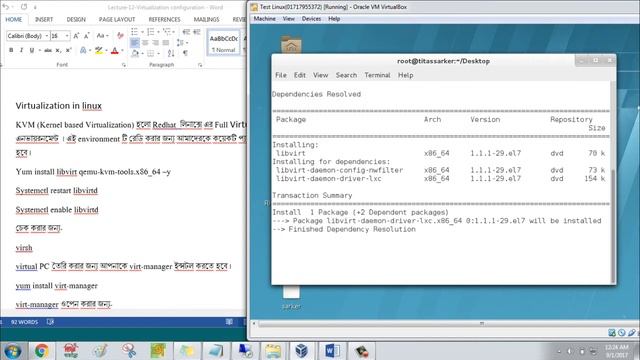Open highlight color dropdown arrow
Image resolution: width=640 pixels, height=360 pixels.
106,50
